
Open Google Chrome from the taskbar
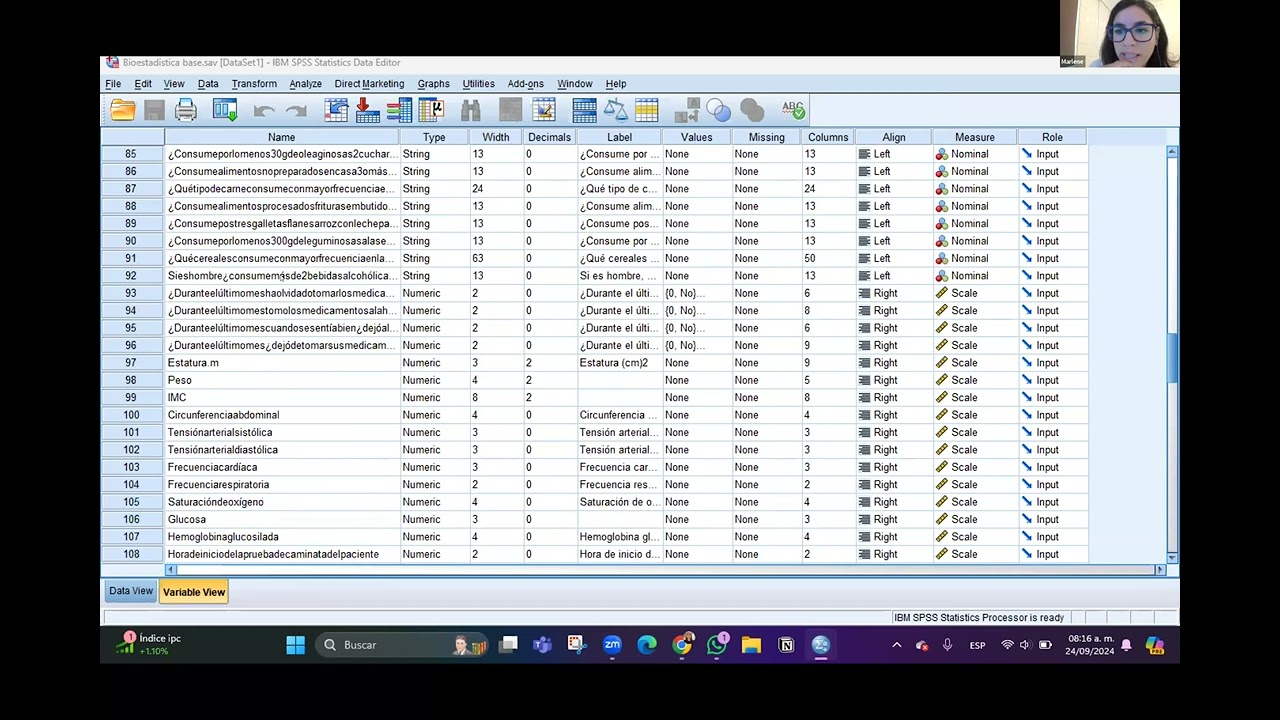tap(682, 645)
